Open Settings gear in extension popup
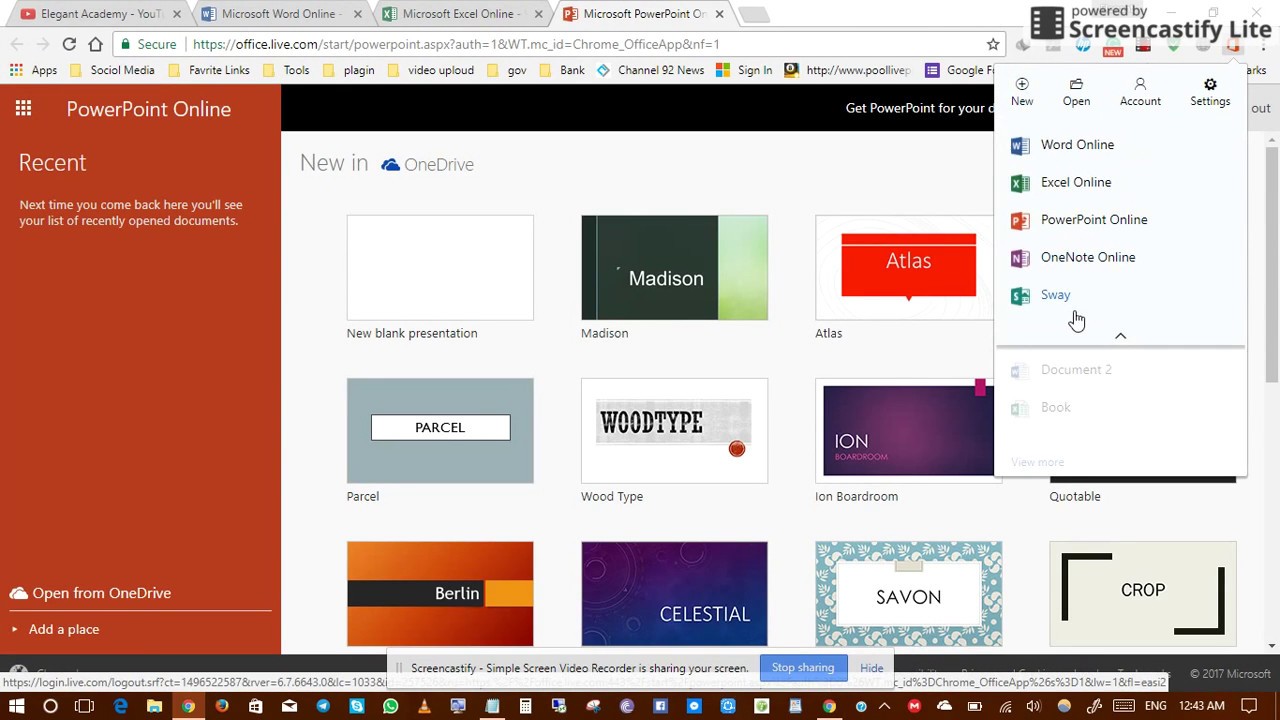This screenshot has height=720, width=1280. point(1210,91)
